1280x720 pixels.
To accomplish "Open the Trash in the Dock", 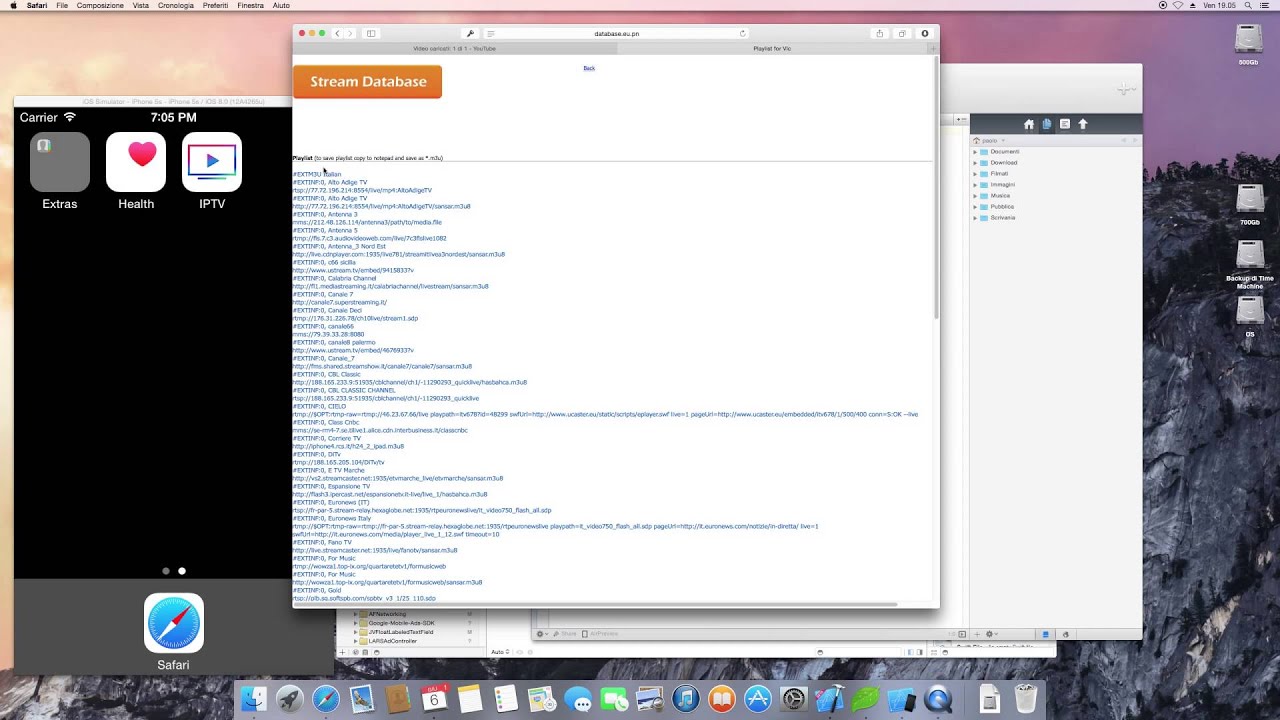I will point(1025,699).
